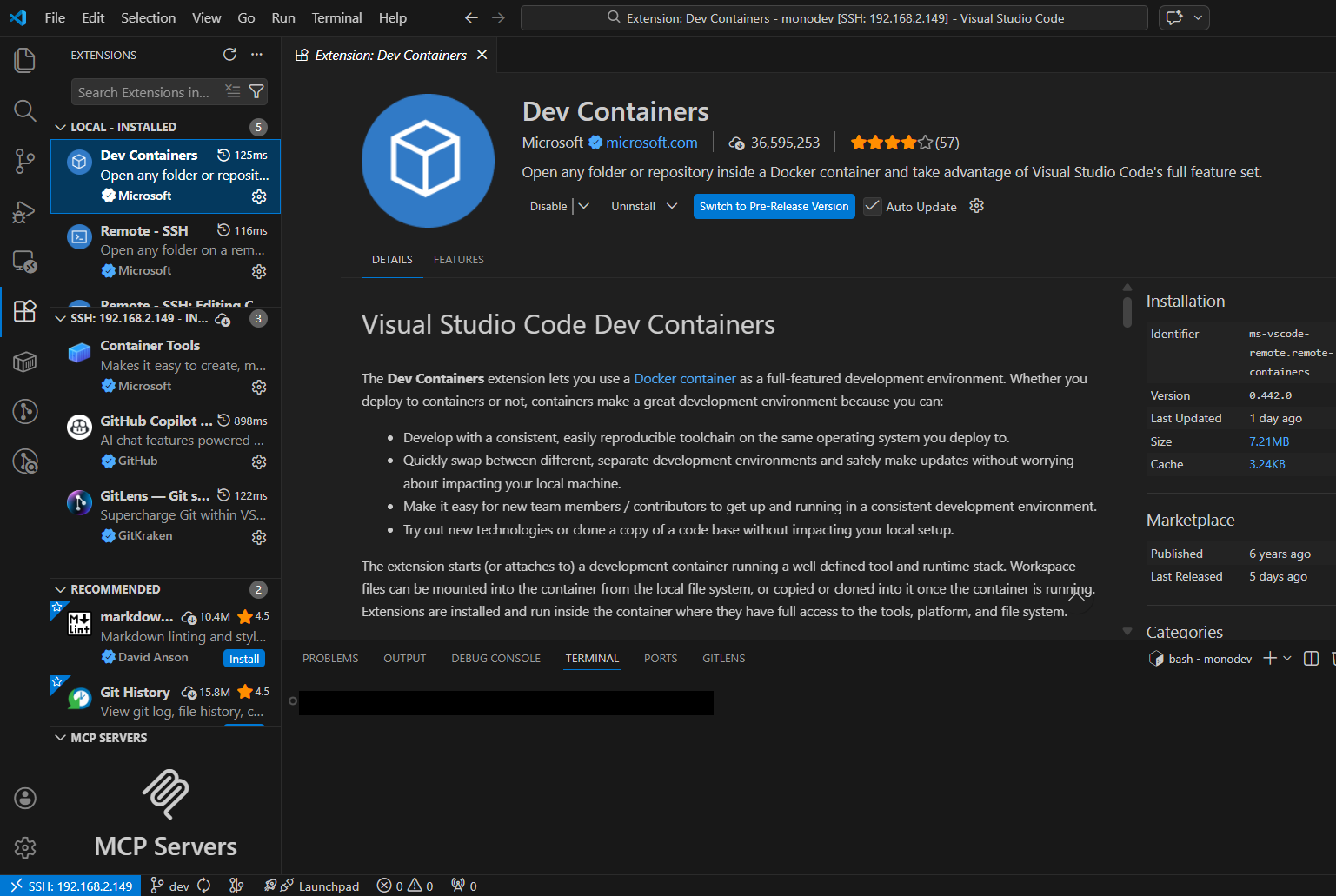Collapse the MCP Servers section
Viewport: 1336px width, 896px height.
click(61, 738)
